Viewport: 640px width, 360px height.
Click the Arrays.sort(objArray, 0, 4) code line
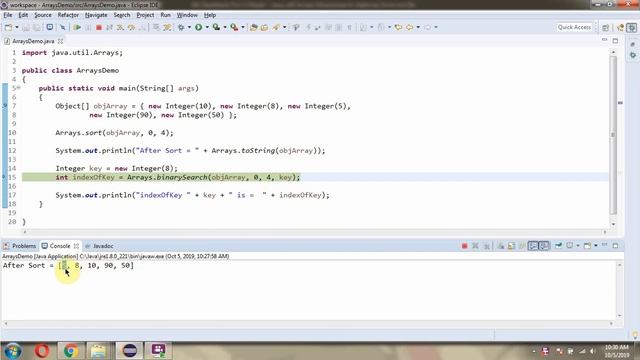click(114, 133)
